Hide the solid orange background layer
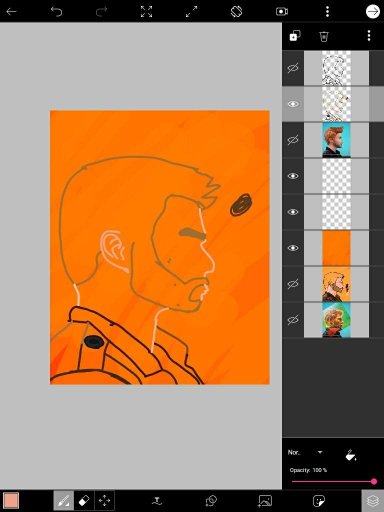 tap(293, 248)
